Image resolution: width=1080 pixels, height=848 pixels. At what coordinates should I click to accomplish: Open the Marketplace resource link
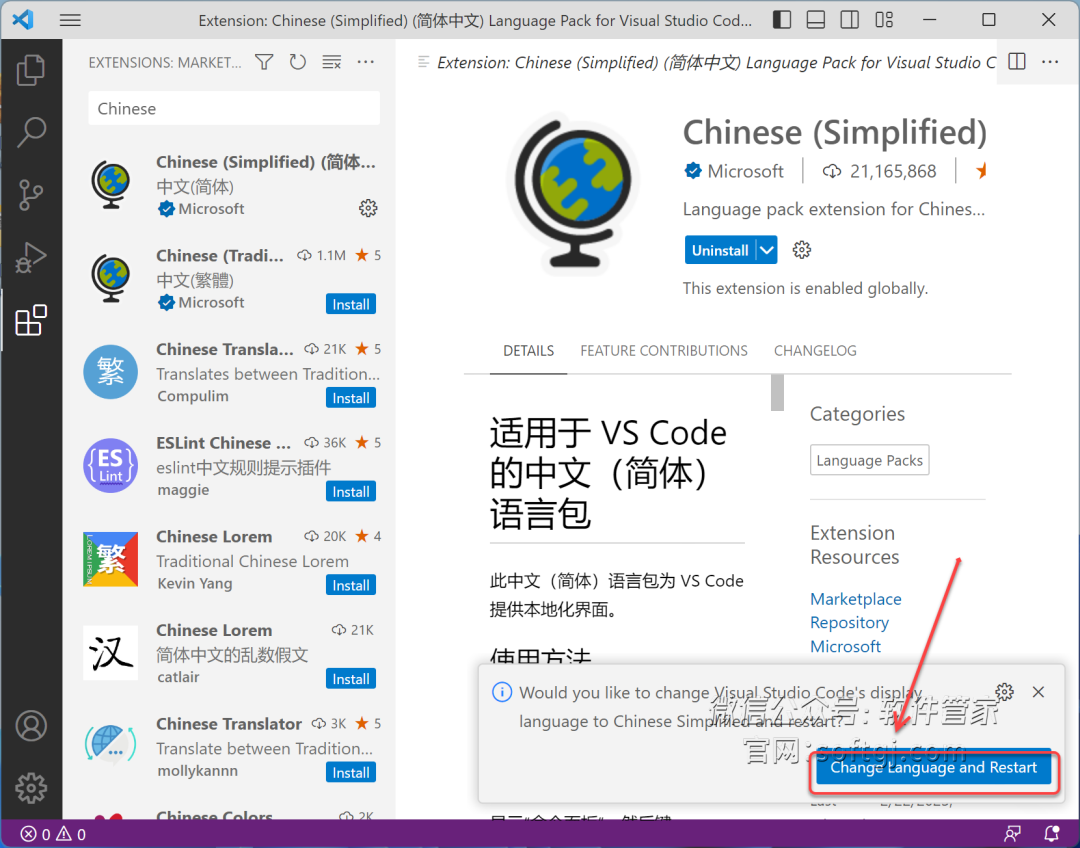855,599
